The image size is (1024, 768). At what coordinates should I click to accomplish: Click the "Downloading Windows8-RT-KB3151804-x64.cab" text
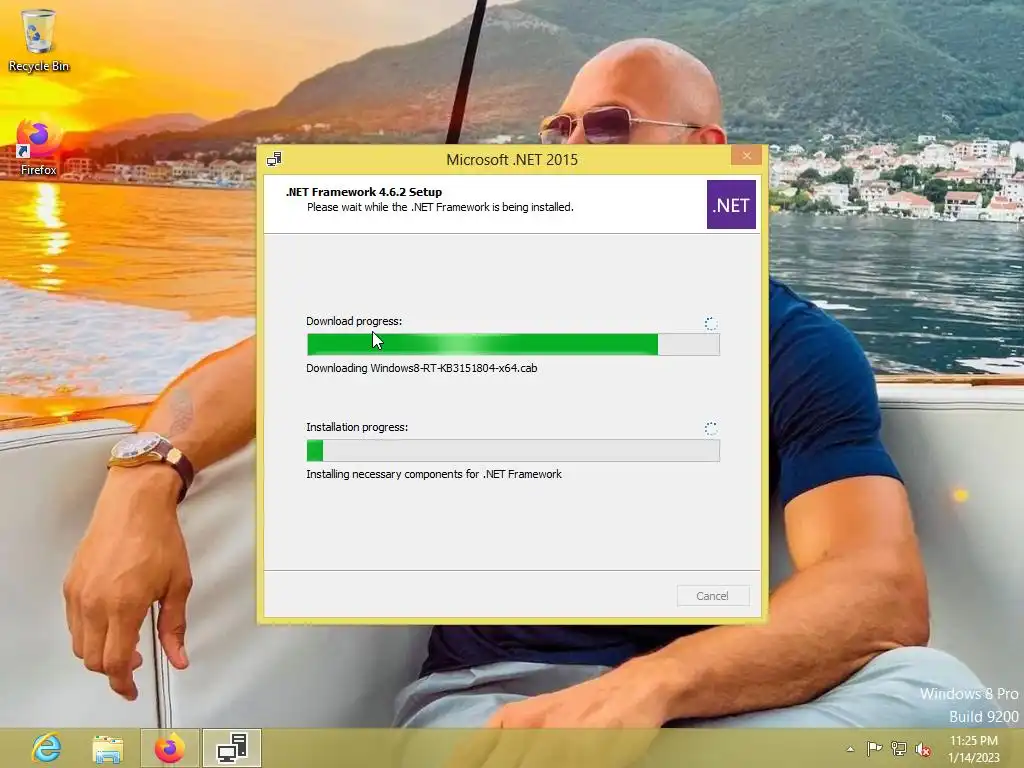(422, 368)
